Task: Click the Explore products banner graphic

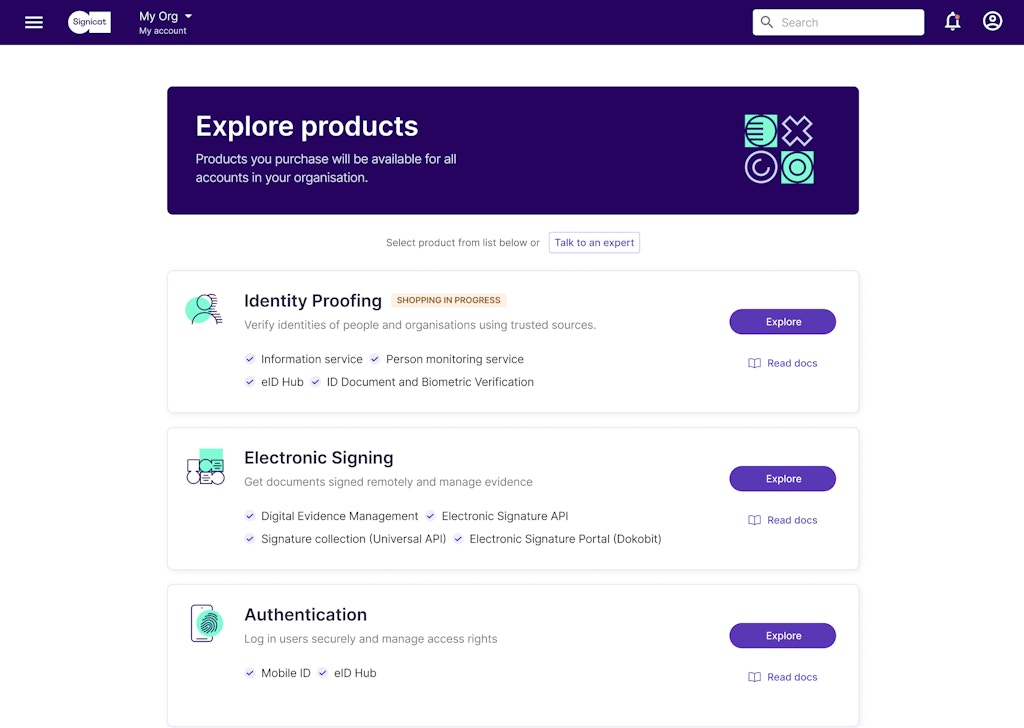Action: tap(779, 149)
